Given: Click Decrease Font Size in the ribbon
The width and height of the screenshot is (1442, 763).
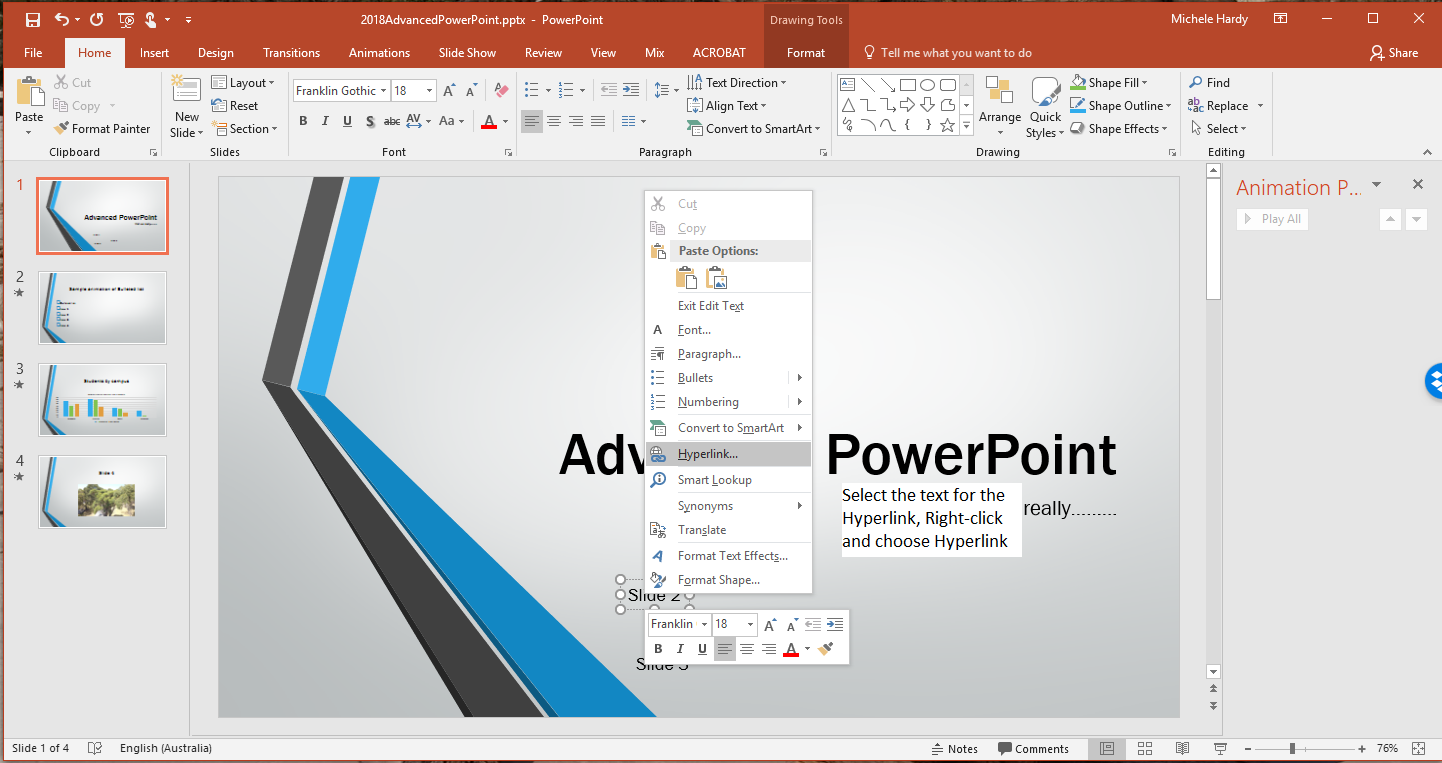Looking at the screenshot, I should point(473,91).
